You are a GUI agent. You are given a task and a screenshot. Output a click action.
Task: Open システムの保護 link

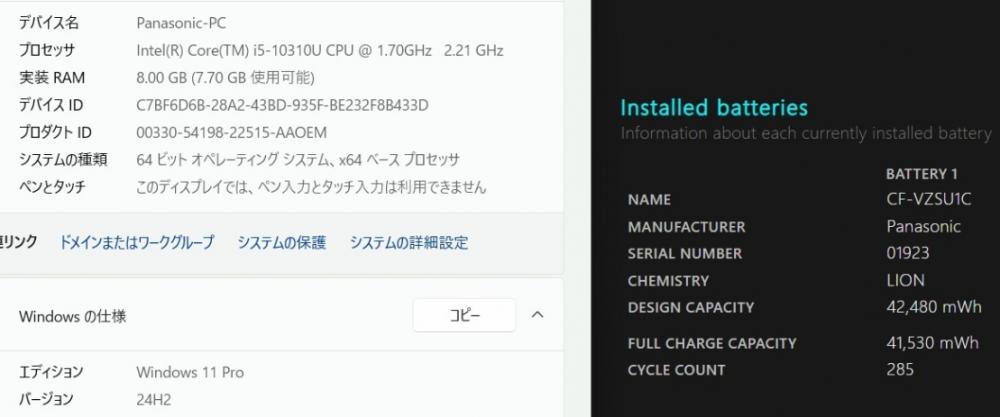(x=282, y=242)
